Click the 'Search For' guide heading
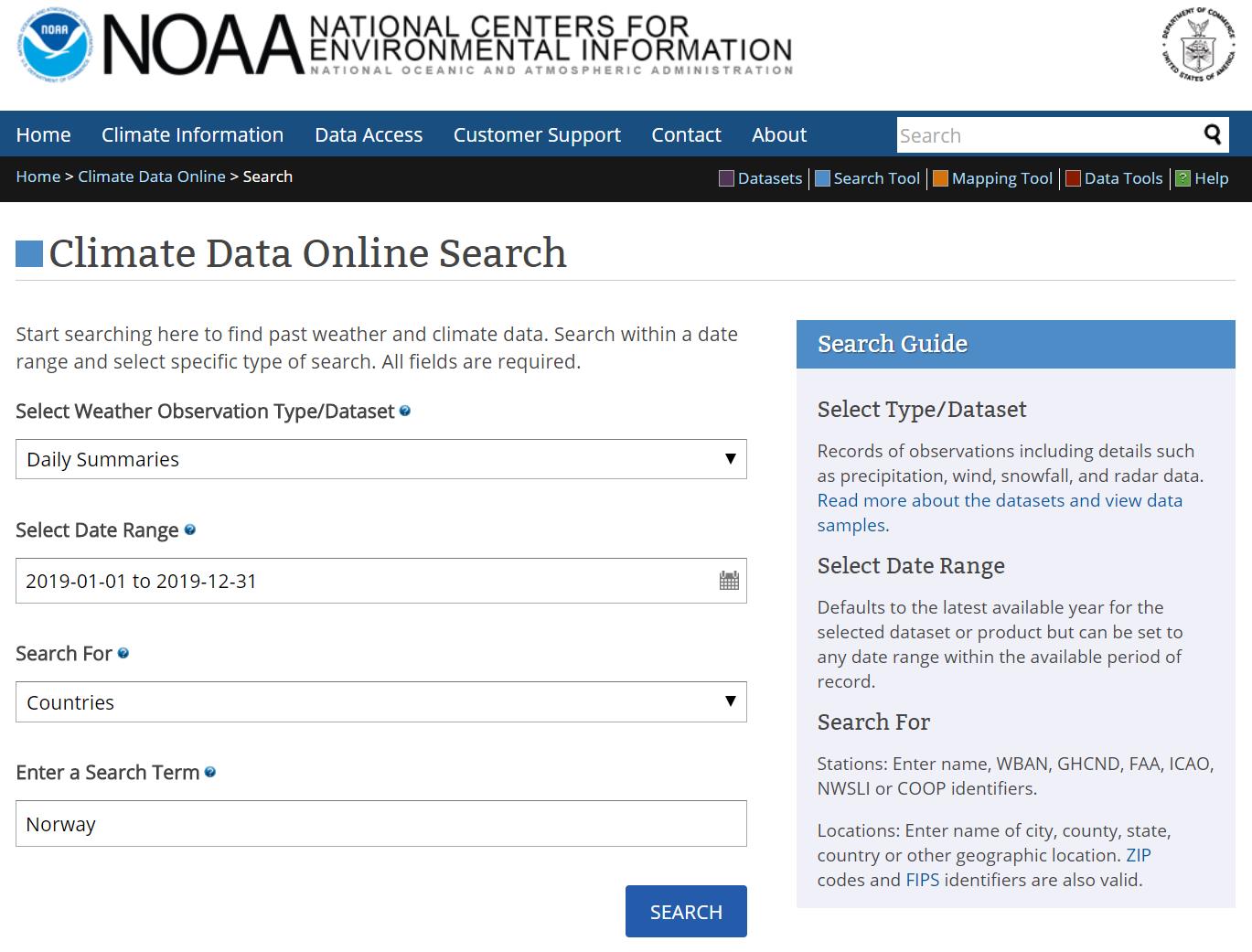The width and height of the screenshot is (1252, 952). click(x=873, y=722)
